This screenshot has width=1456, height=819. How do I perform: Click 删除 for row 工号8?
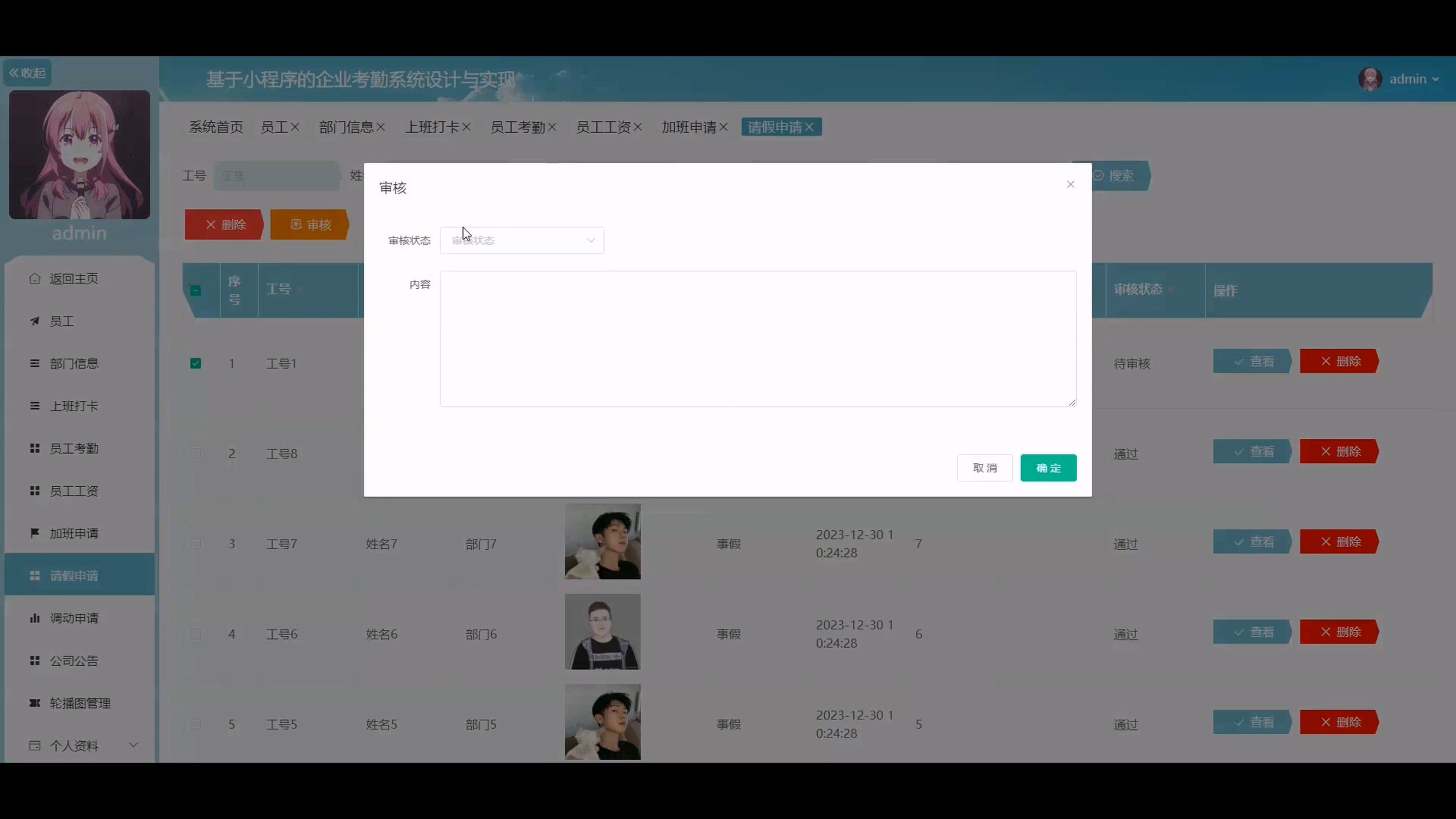pos(1339,452)
